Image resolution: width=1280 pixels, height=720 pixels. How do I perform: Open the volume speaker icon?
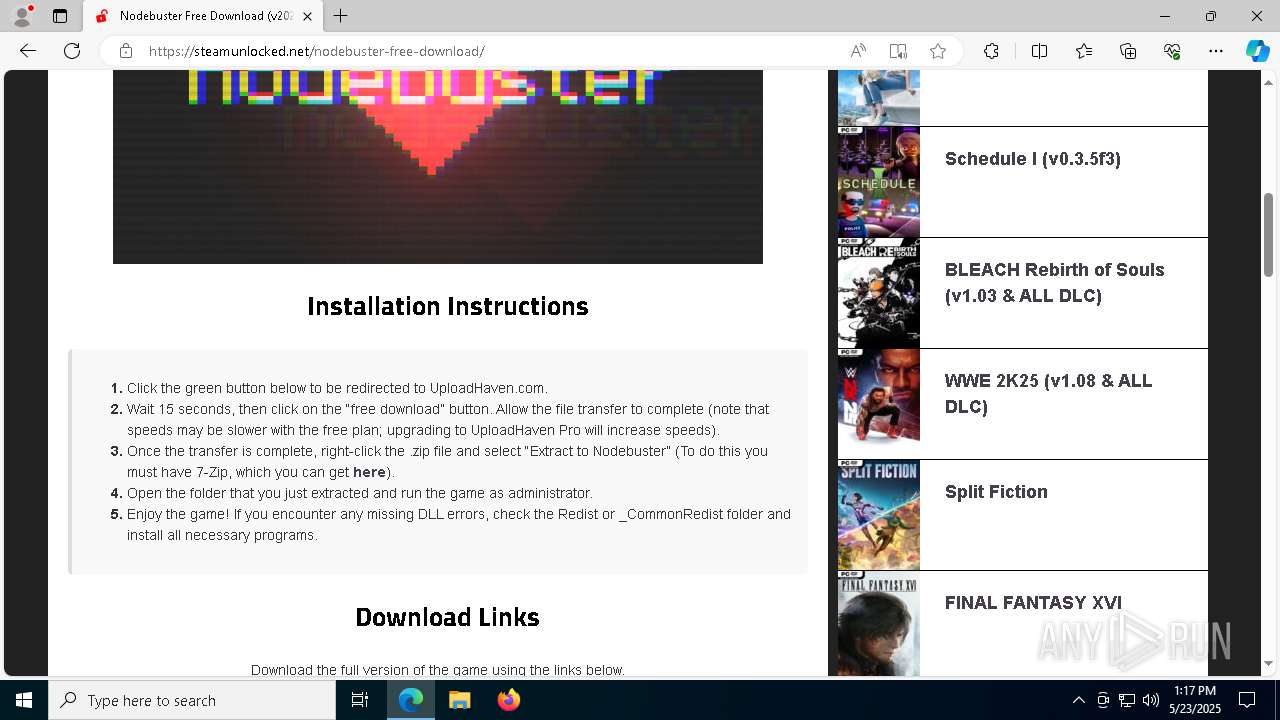pos(1151,700)
